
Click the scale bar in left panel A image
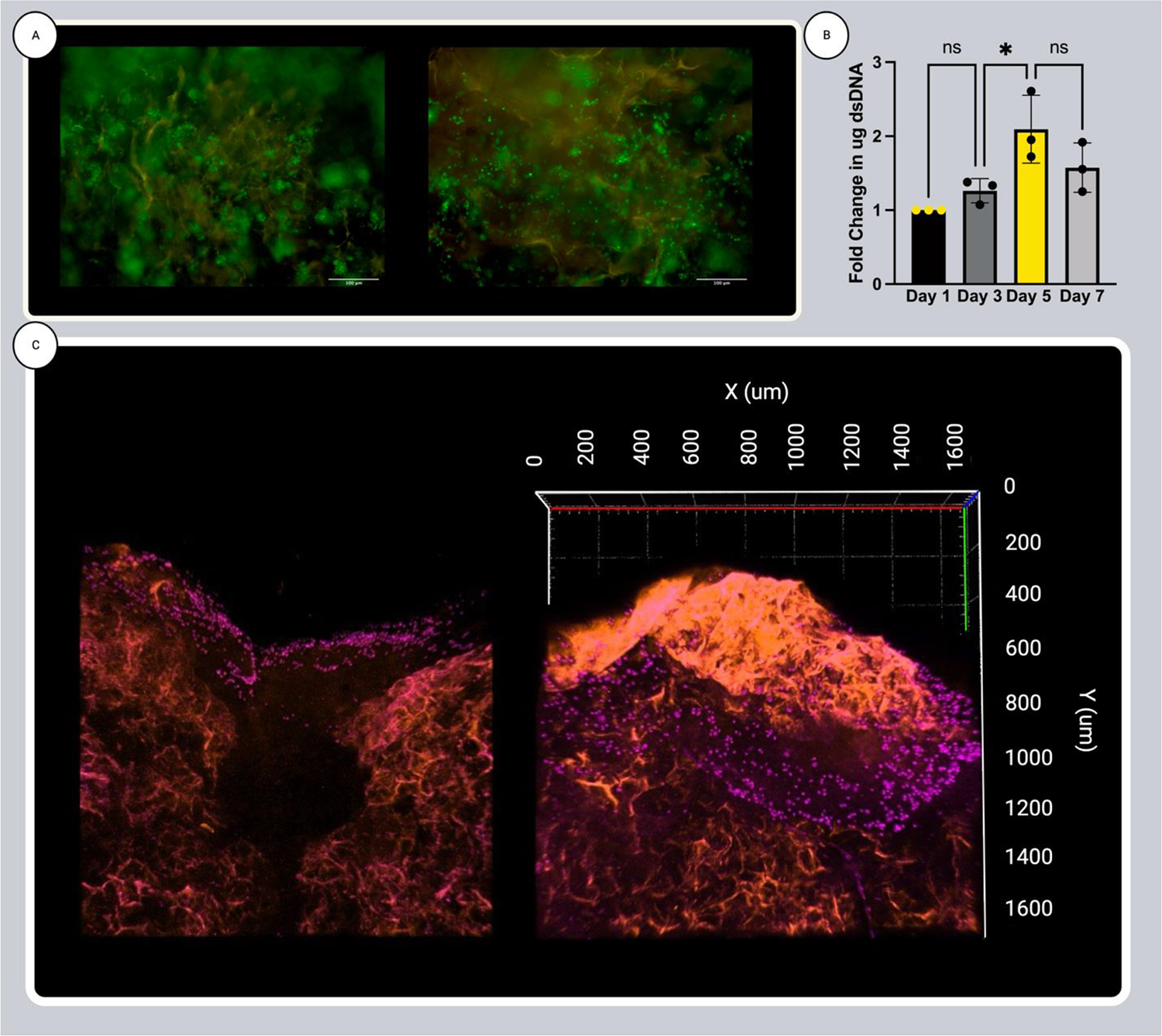(353, 280)
